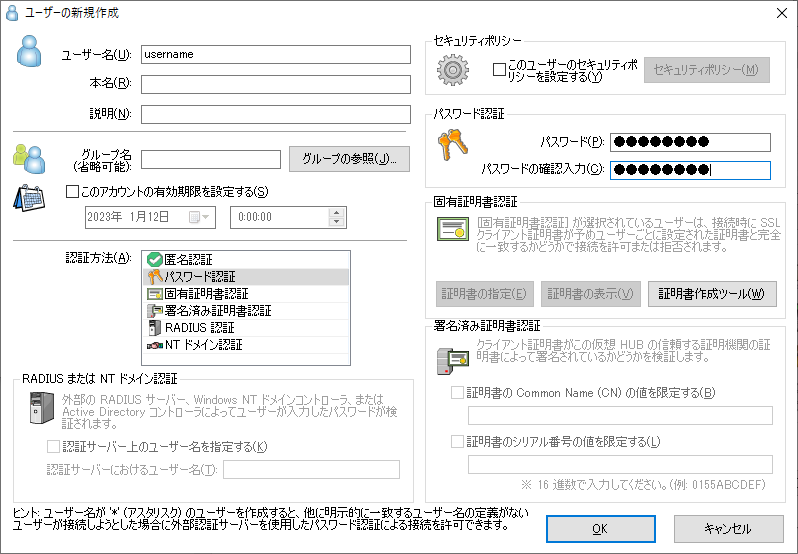Screen dimensions: 798x554
Task: Click the calendar icon for account expiration
Action: click(29, 198)
